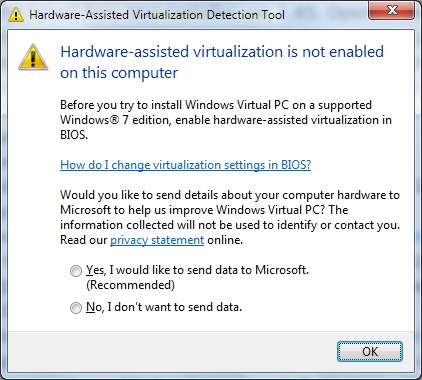This screenshot has height=380, width=422.
Task: Click the blue 'Hardware-assisted virtualization is not enabled' heading
Action: coord(222,52)
